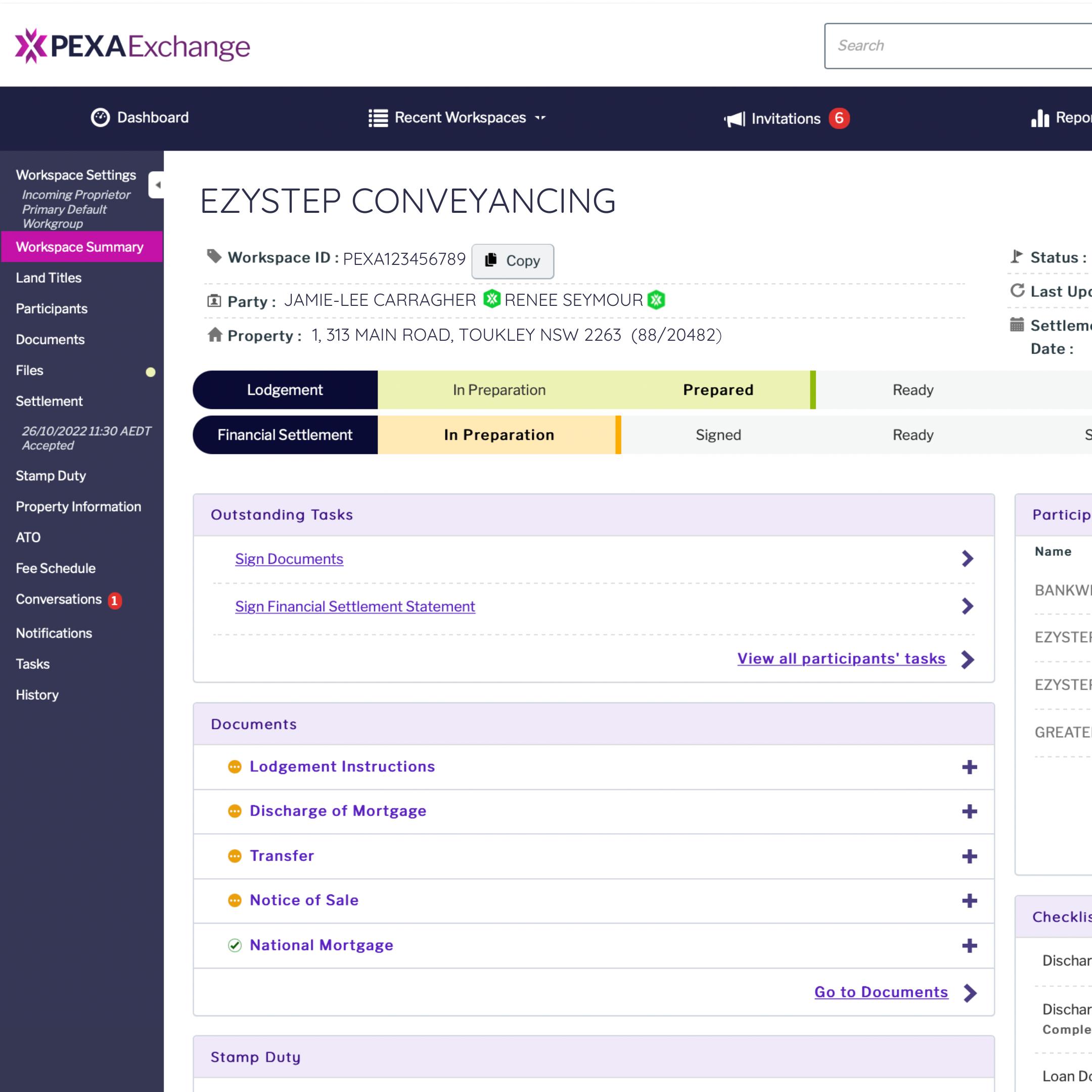
Task: Click the Party person icon
Action: tap(214, 301)
